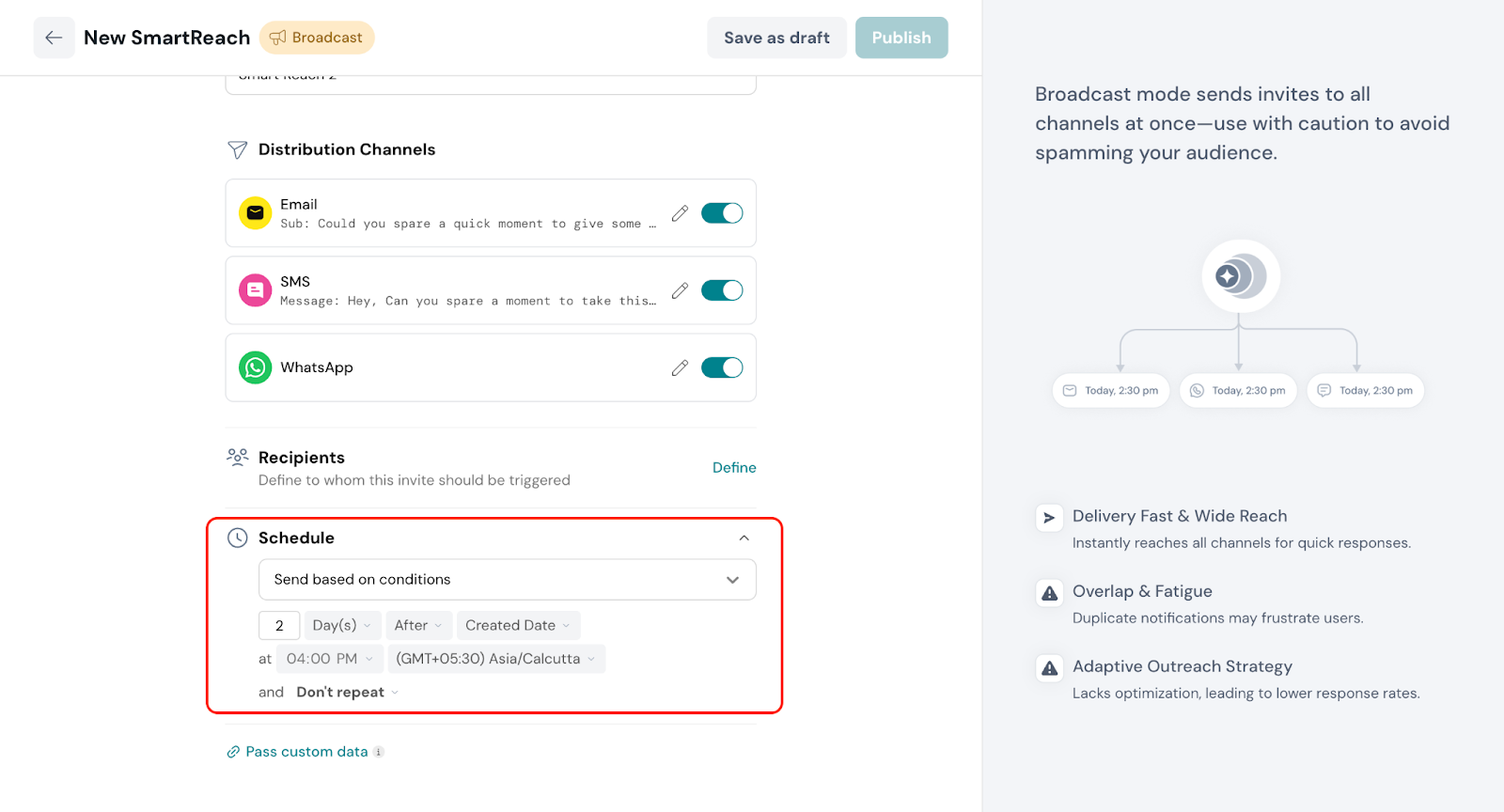1504x812 pixels.
Task: Edit the WhatsApp channel with pencil icon
Action: click(680, 367)
